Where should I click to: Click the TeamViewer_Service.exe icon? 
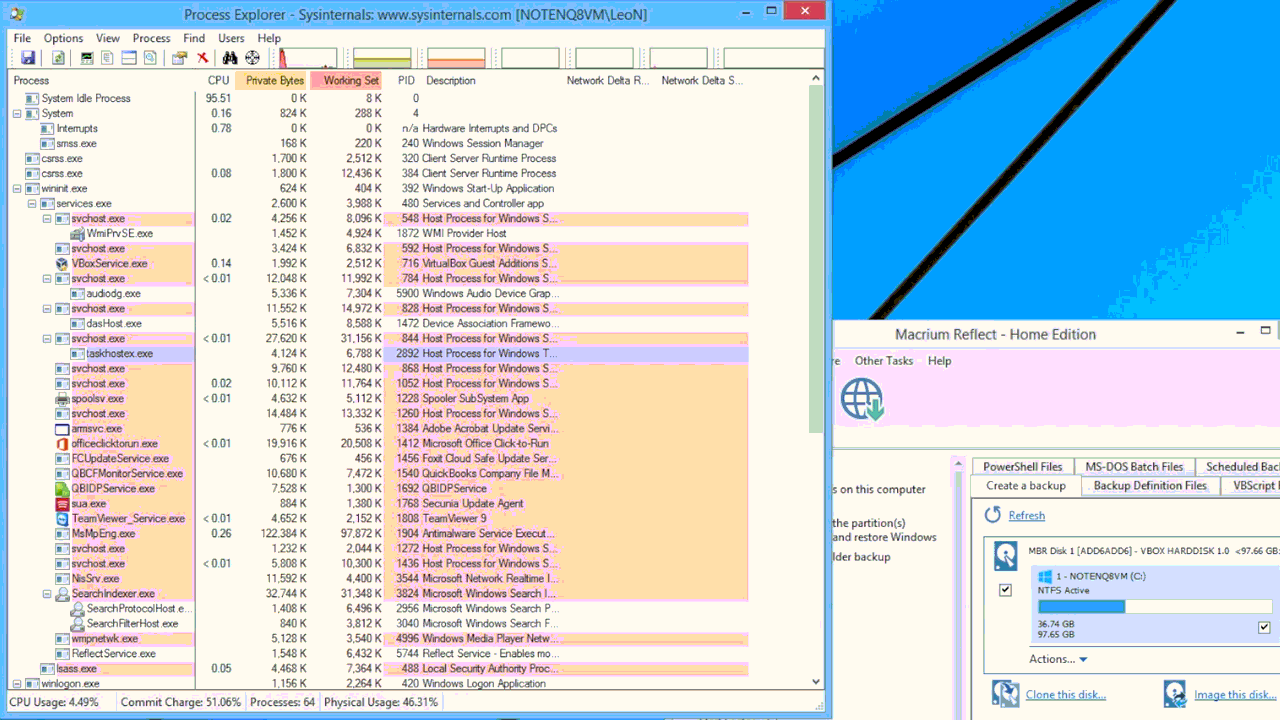(62, 519)
